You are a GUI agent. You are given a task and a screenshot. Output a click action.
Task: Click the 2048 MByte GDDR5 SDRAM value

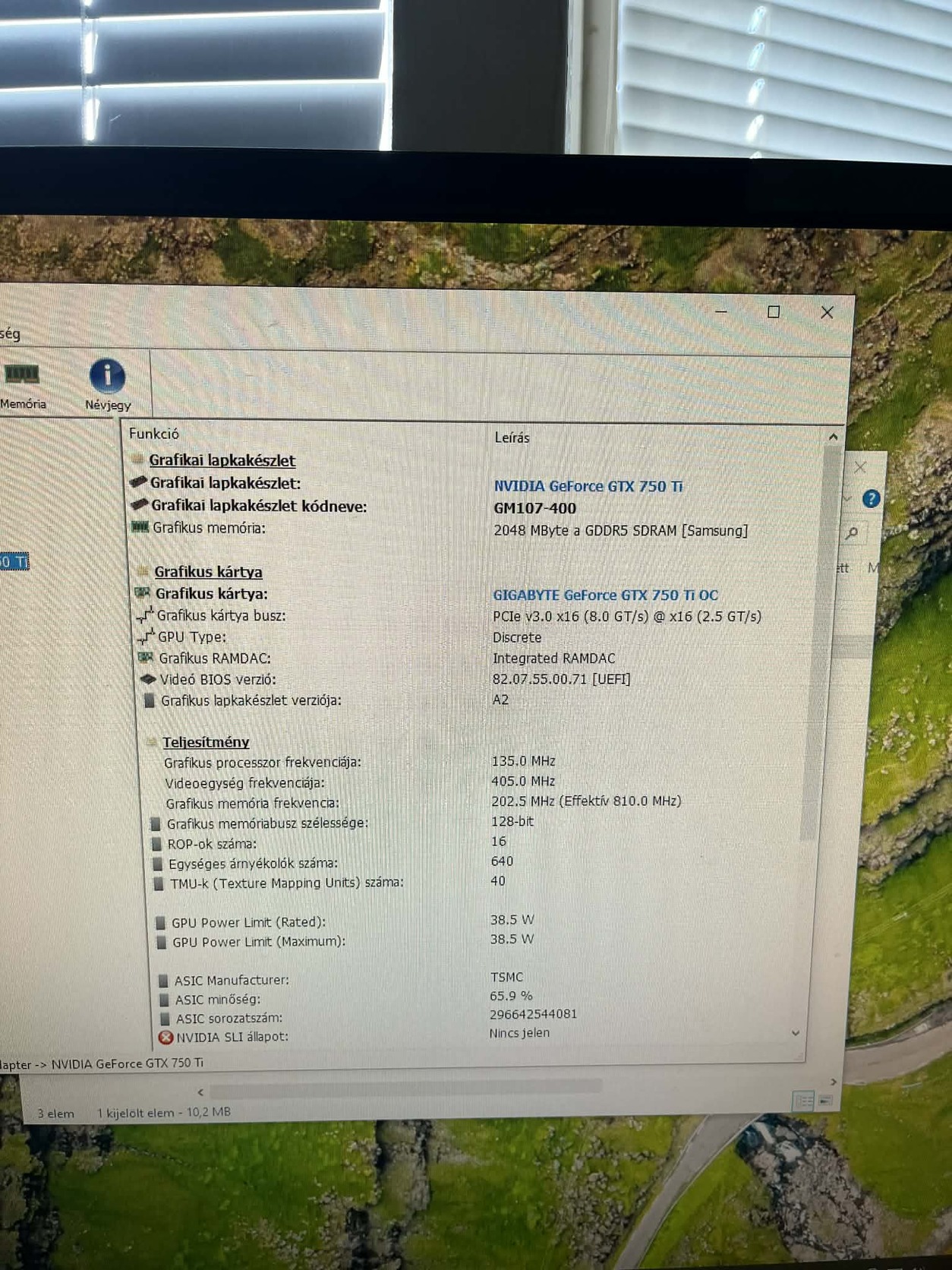[620, 530]
